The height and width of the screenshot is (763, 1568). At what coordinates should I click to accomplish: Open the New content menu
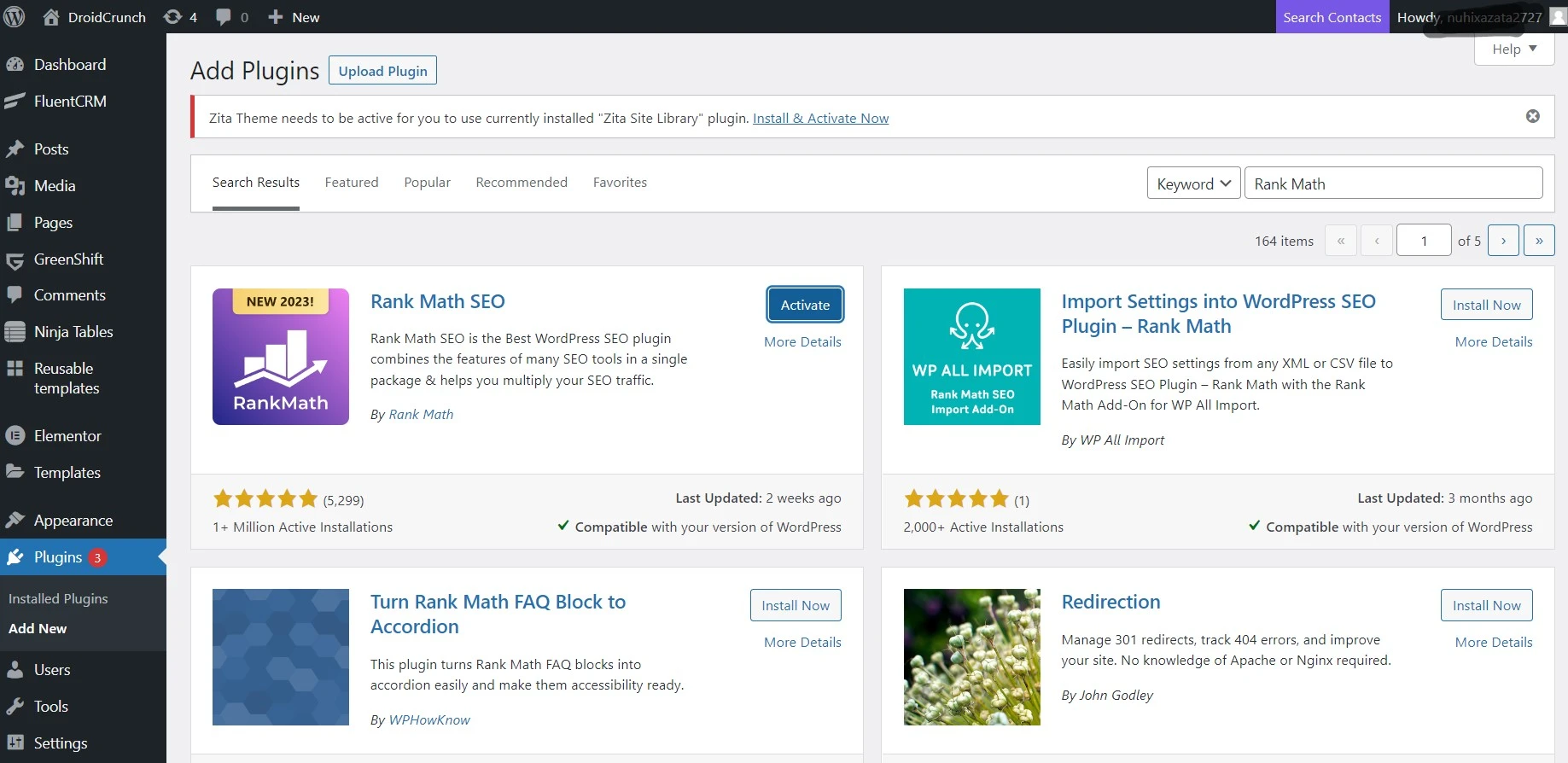pos(294,17)
